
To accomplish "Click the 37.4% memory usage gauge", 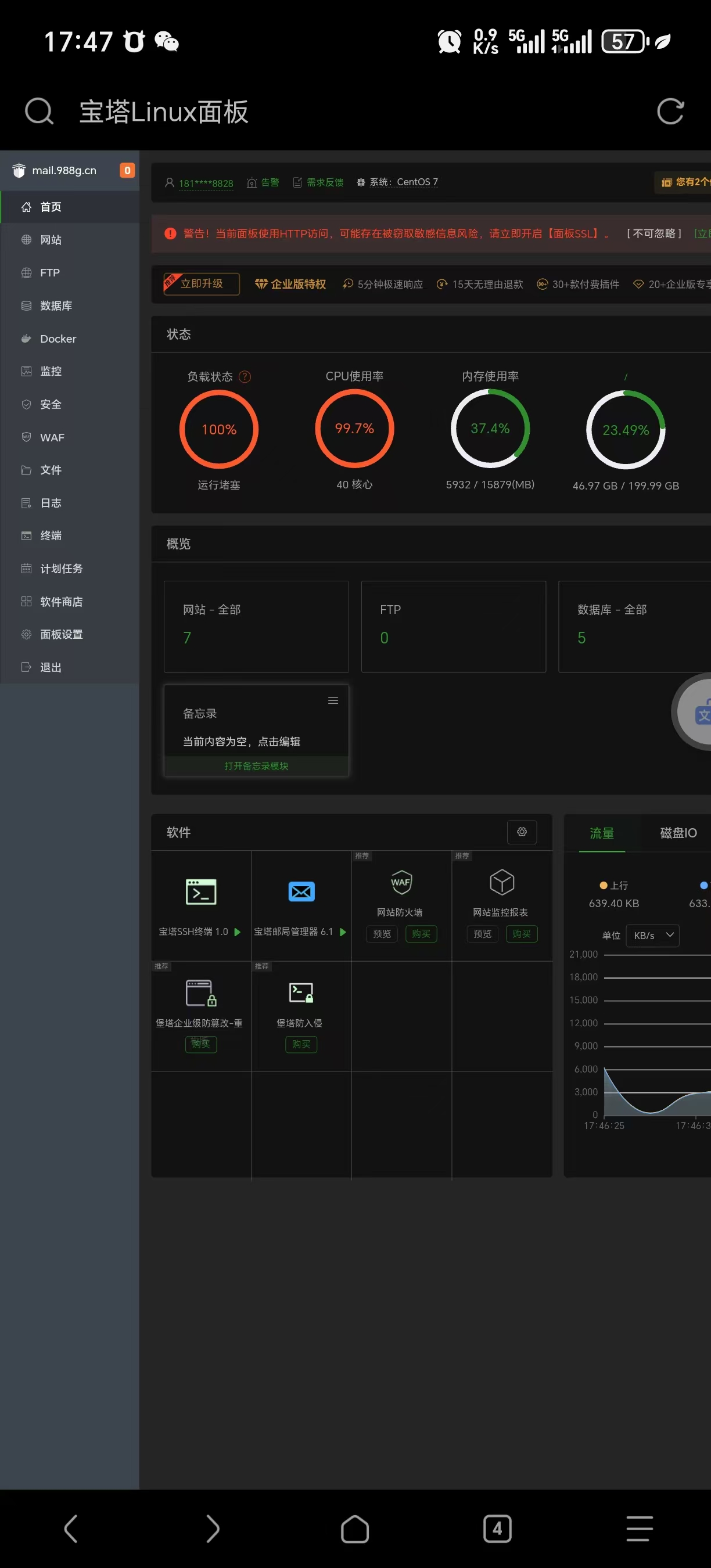I will tap(490, 429).
